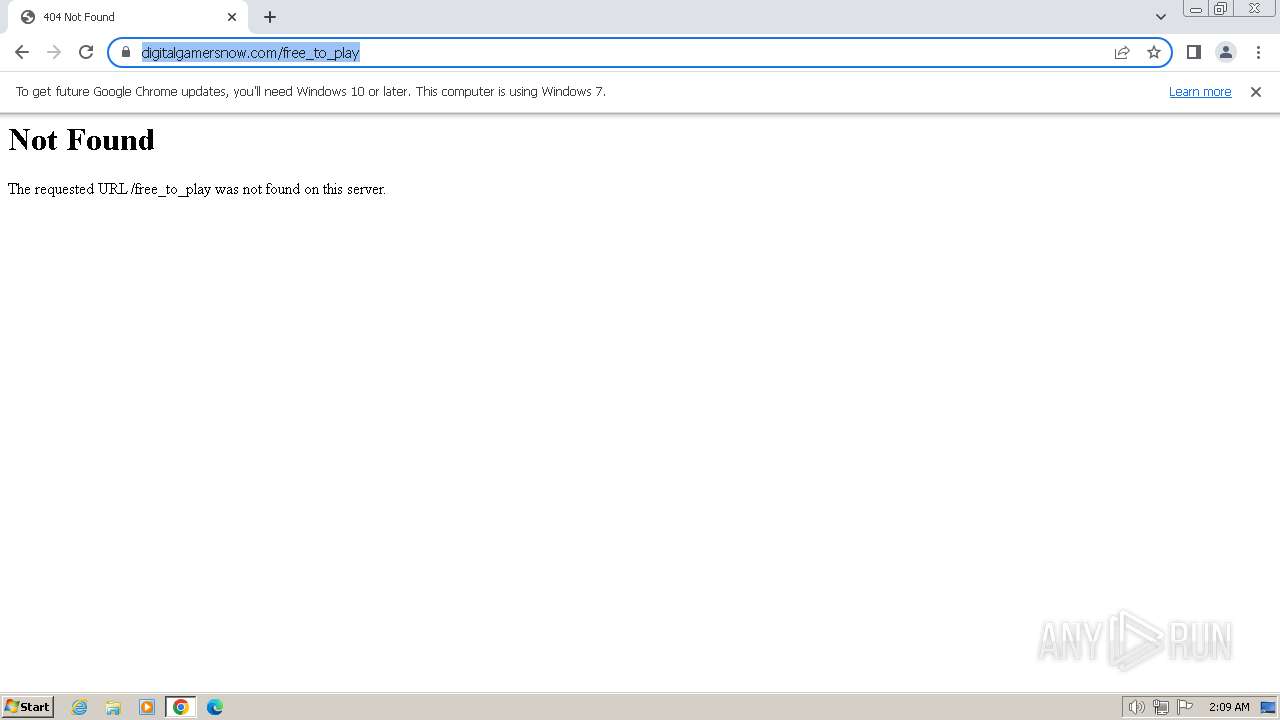Open the Action Center flag icon
This screenshot has width=1280, height=720.
[1185, 707]
